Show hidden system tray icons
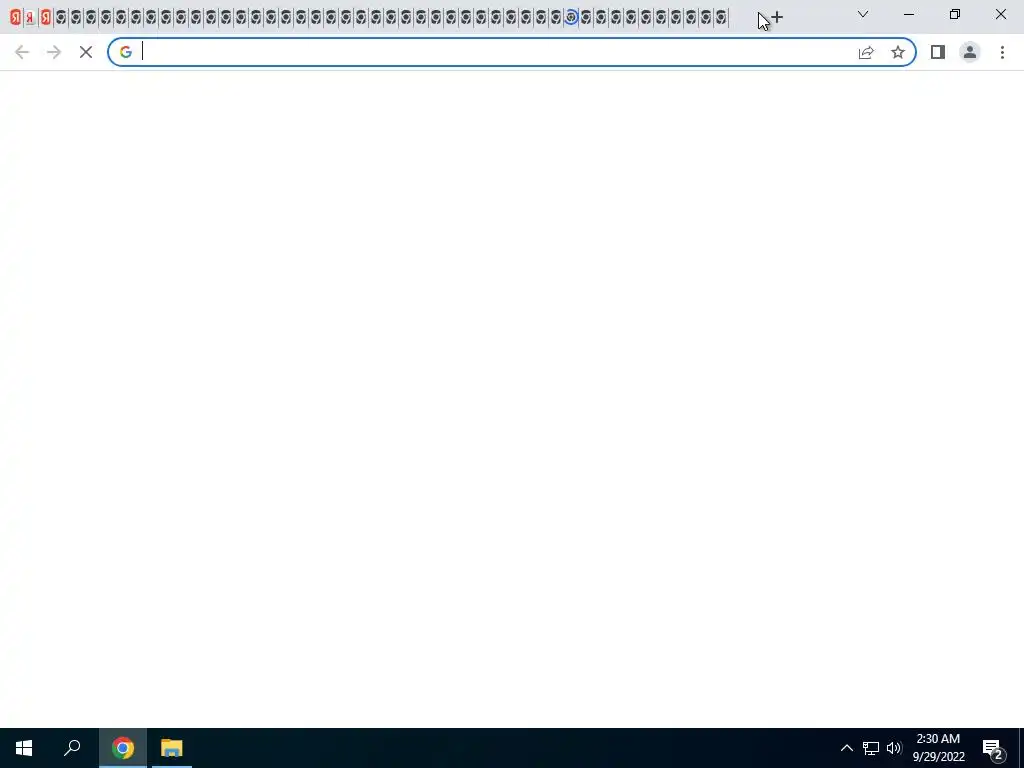Screen dimensions: 1024x768 pyautogui.click(x=846, y=748)
